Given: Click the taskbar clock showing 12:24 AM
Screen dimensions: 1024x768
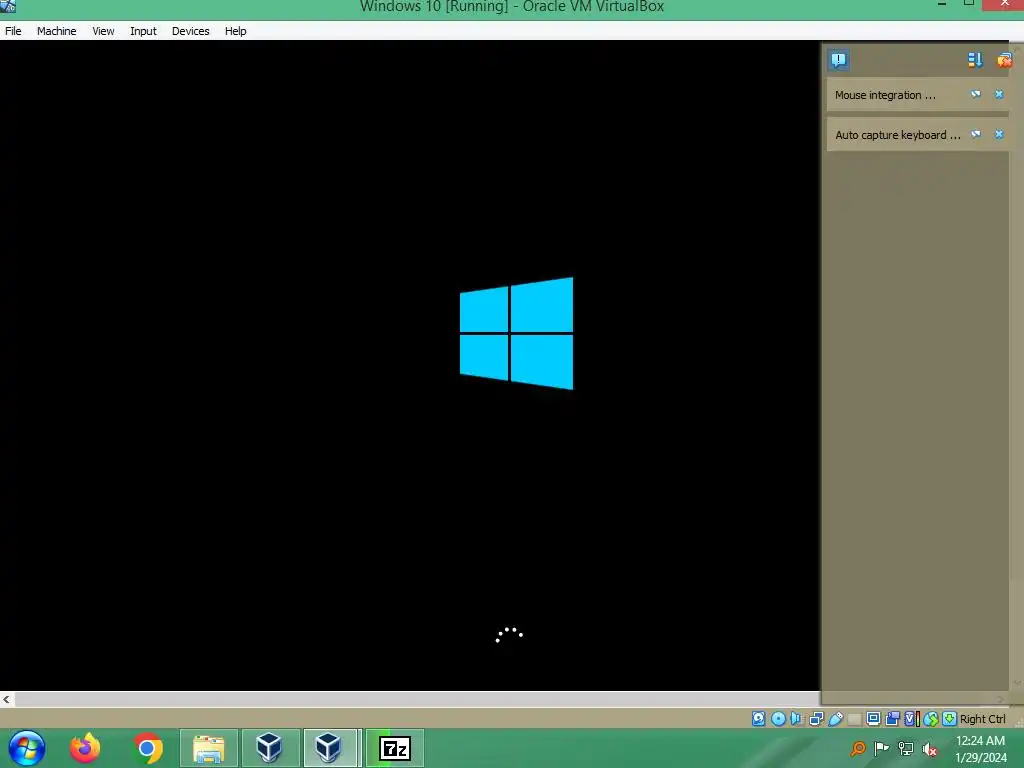Looking at the screenshot, I should (x=980, y=741).
